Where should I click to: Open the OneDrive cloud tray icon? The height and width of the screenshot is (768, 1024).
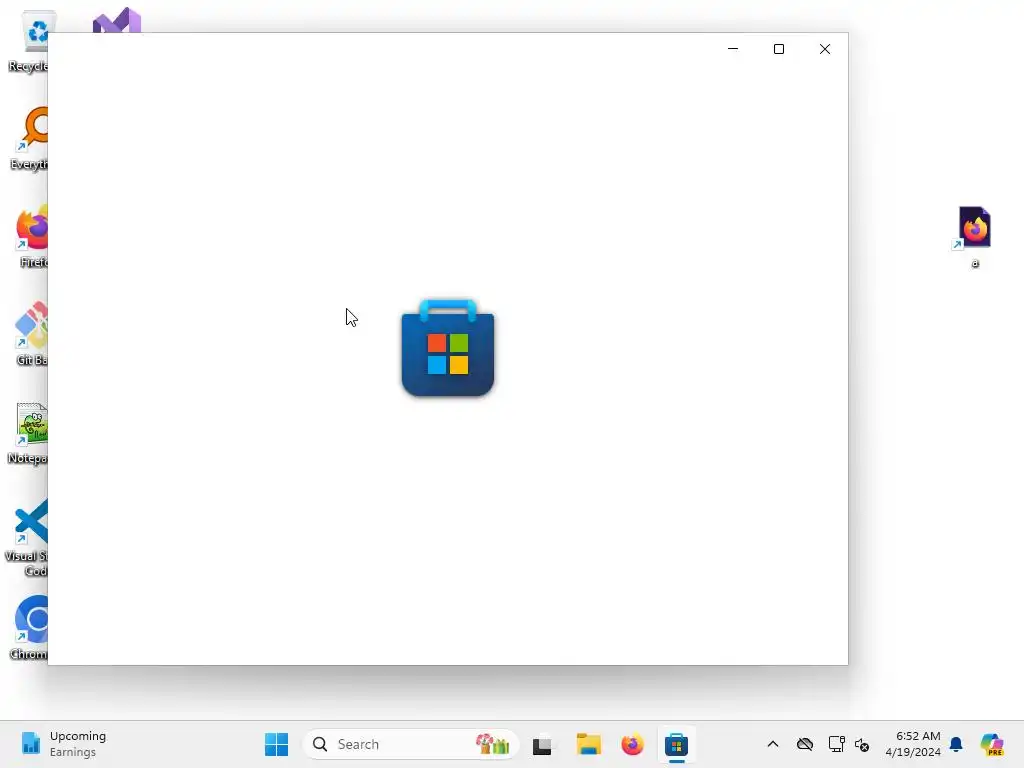point(805,744)
